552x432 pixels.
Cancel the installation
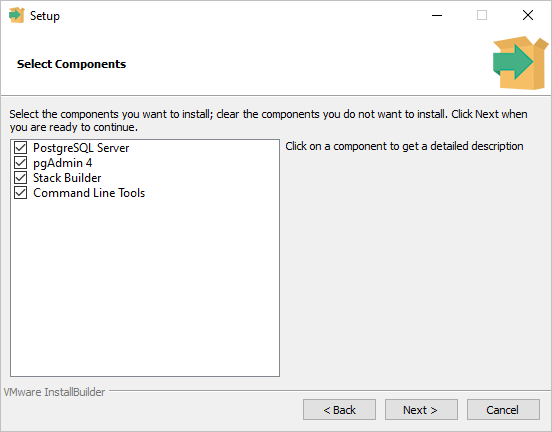click(x=503, y=409)
